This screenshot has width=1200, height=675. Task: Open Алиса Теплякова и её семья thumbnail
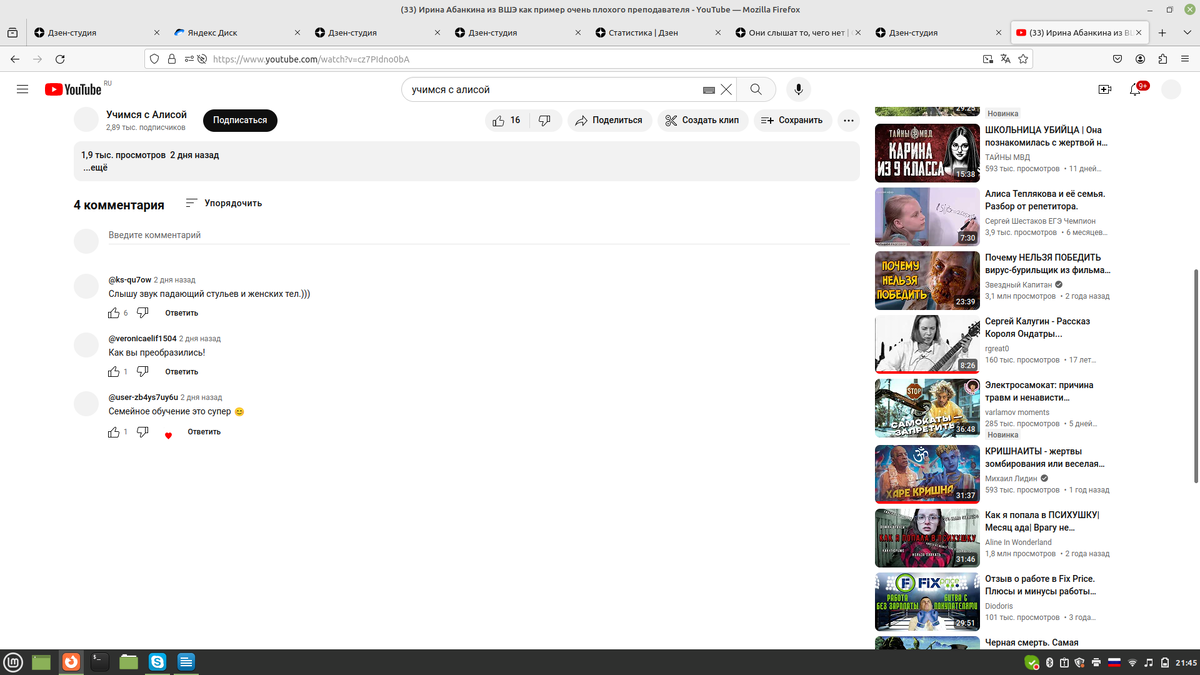927,216
